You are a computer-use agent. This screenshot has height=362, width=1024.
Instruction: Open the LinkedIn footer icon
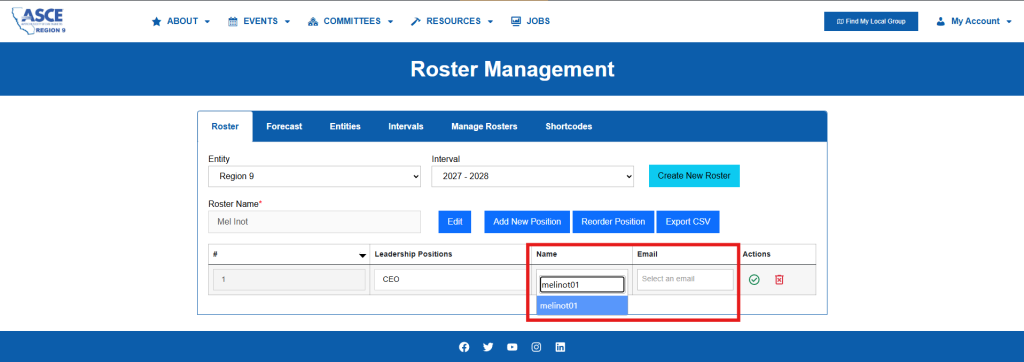(560, 347)
